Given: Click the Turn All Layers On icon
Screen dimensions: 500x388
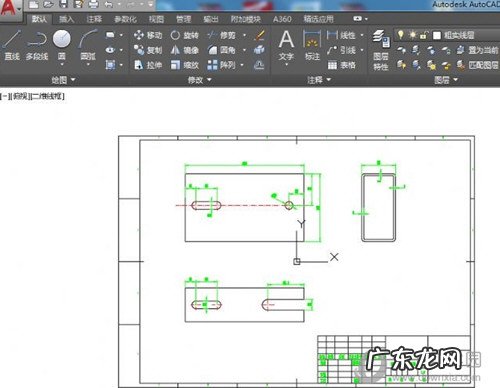Looking at the screenshot, I should [402, 65].
